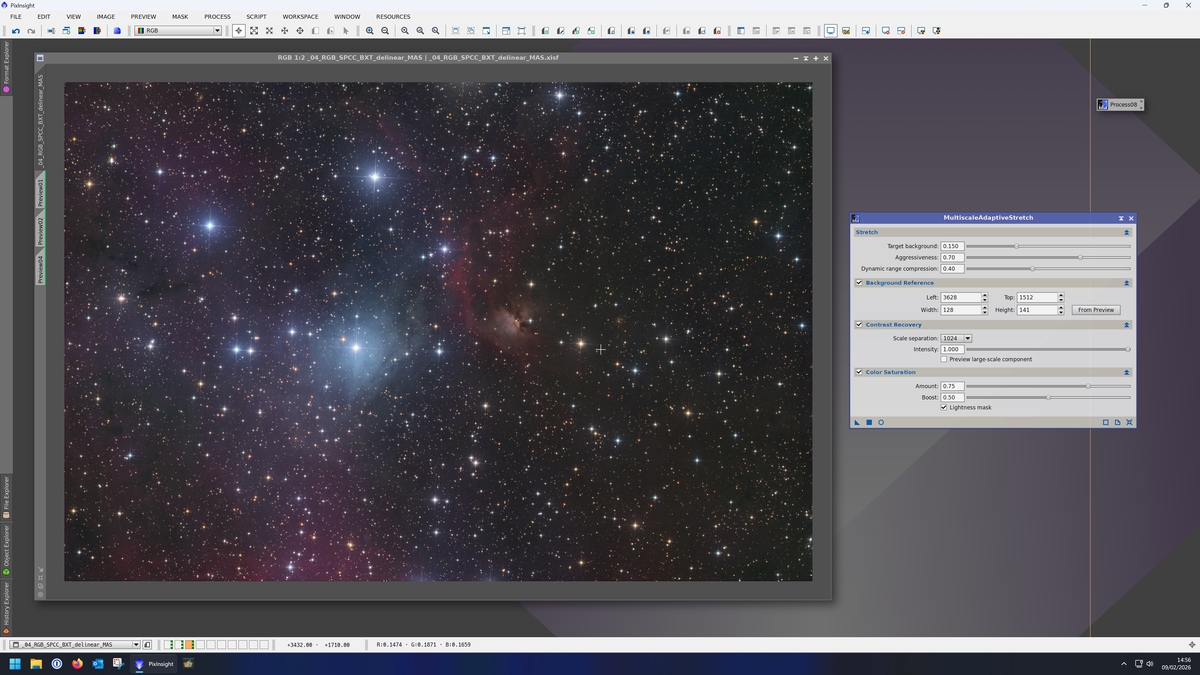This screenshot has height=675, width=1200.
Task: Click the Zoom In magnifier icon
Action: click(370, 31)
